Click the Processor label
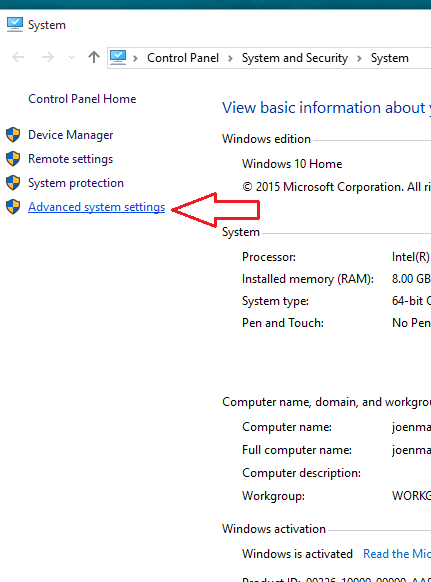This screenshot has height=582, width=431. pyautogui.click(x=269, y=257)
